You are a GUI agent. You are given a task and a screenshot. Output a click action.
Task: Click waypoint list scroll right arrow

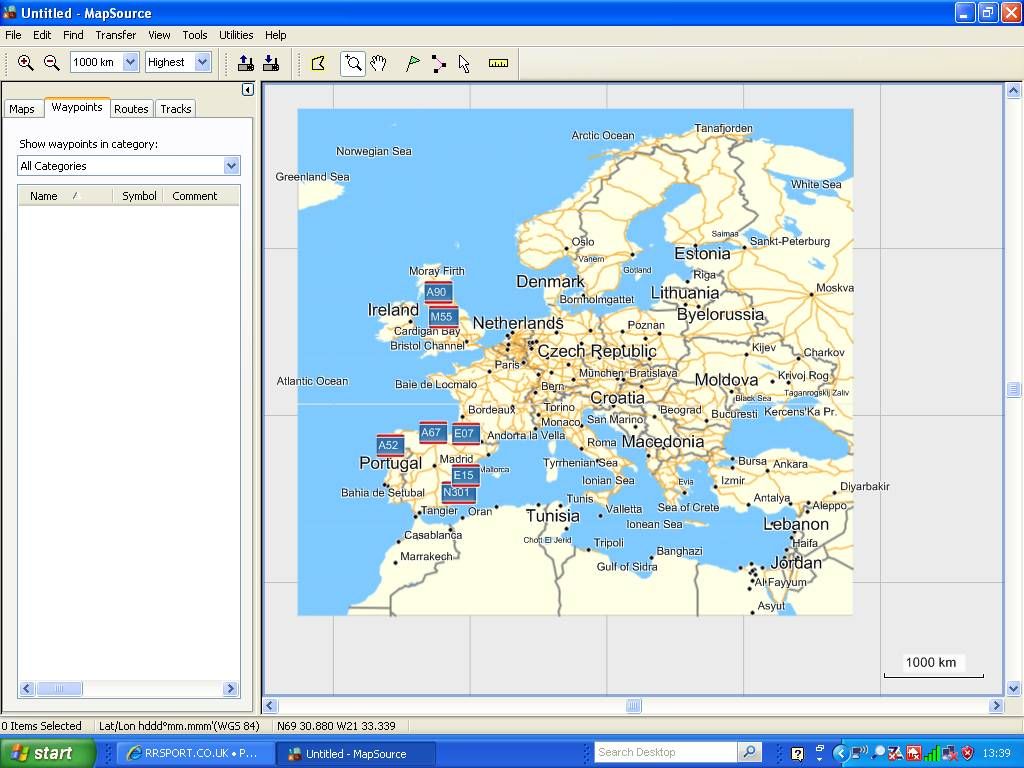[230, 688]
